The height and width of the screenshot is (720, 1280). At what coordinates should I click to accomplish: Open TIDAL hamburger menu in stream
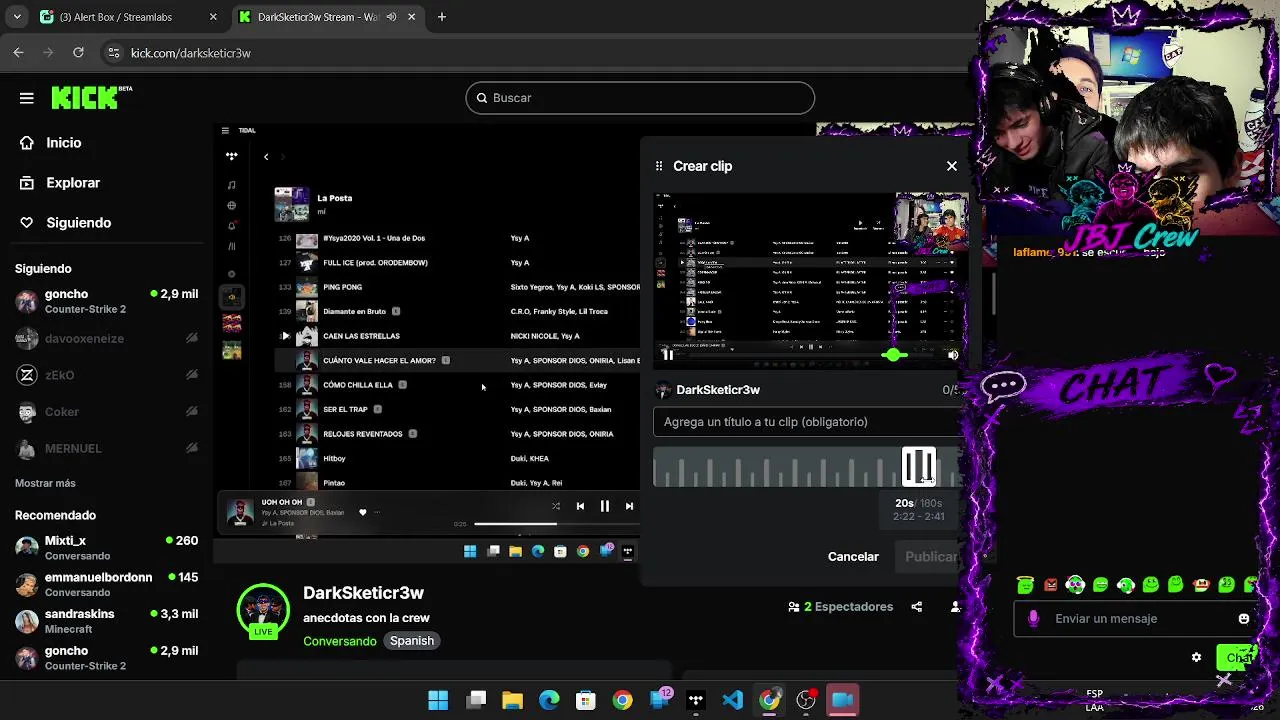click(x=225, y=130)
